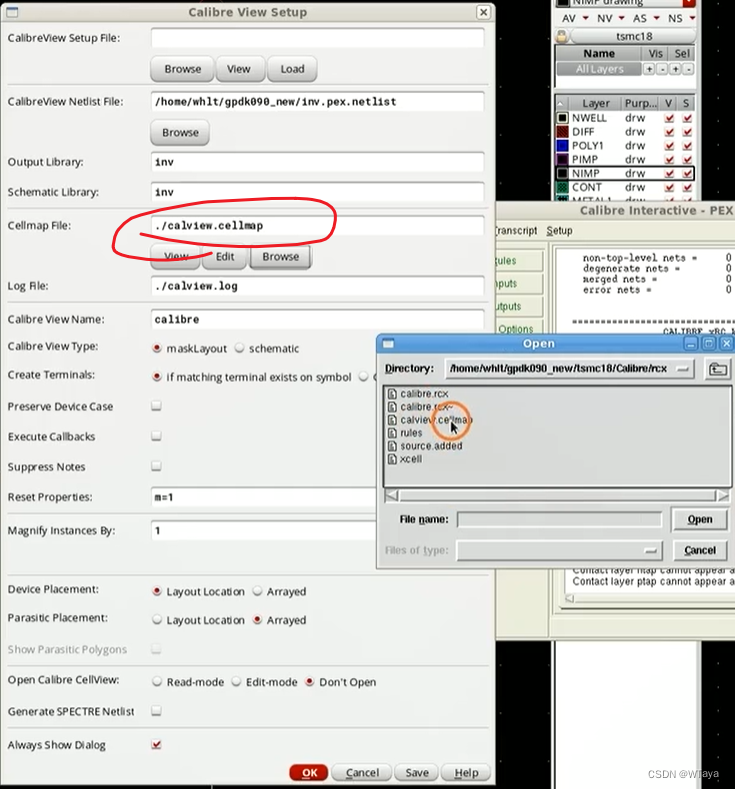Enable Execute Callbacks checkbox
Image resolution: width=735 pixels, height=789 pixels.
[x=156, y=436]
